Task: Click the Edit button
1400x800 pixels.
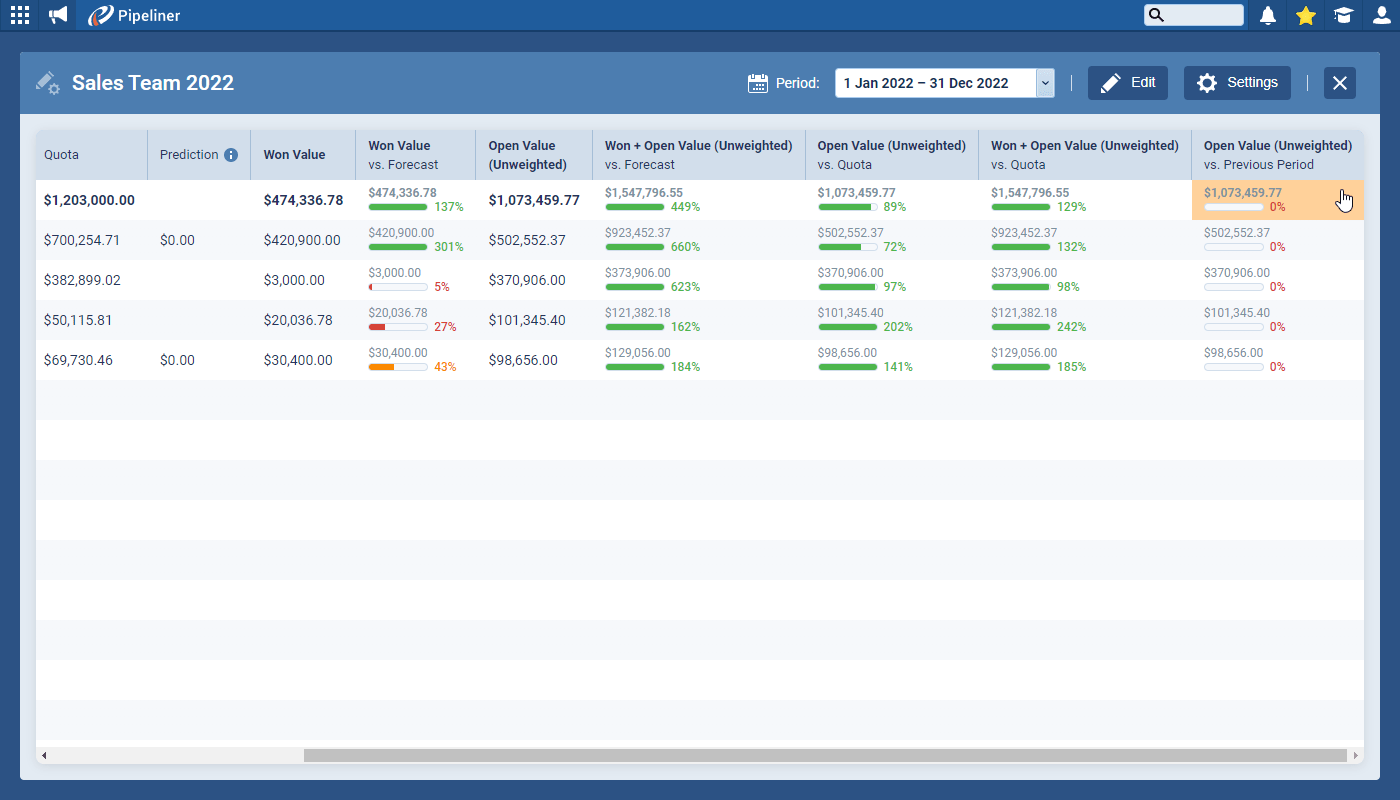Action: 1127,83
